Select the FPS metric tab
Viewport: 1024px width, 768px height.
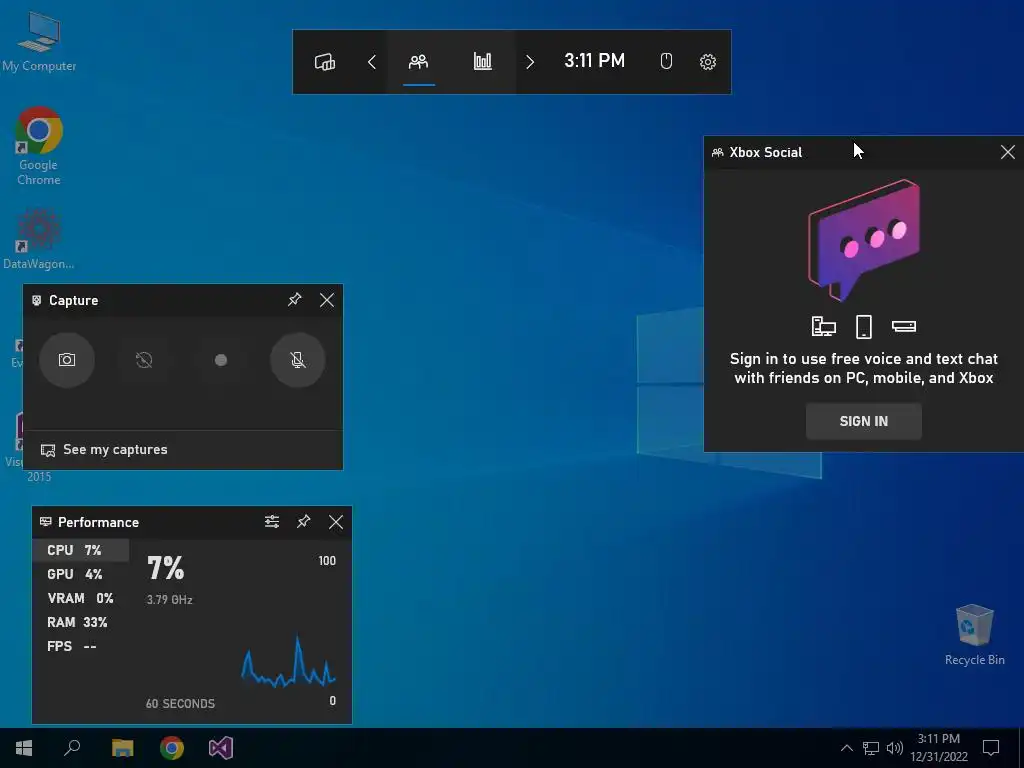81,647
